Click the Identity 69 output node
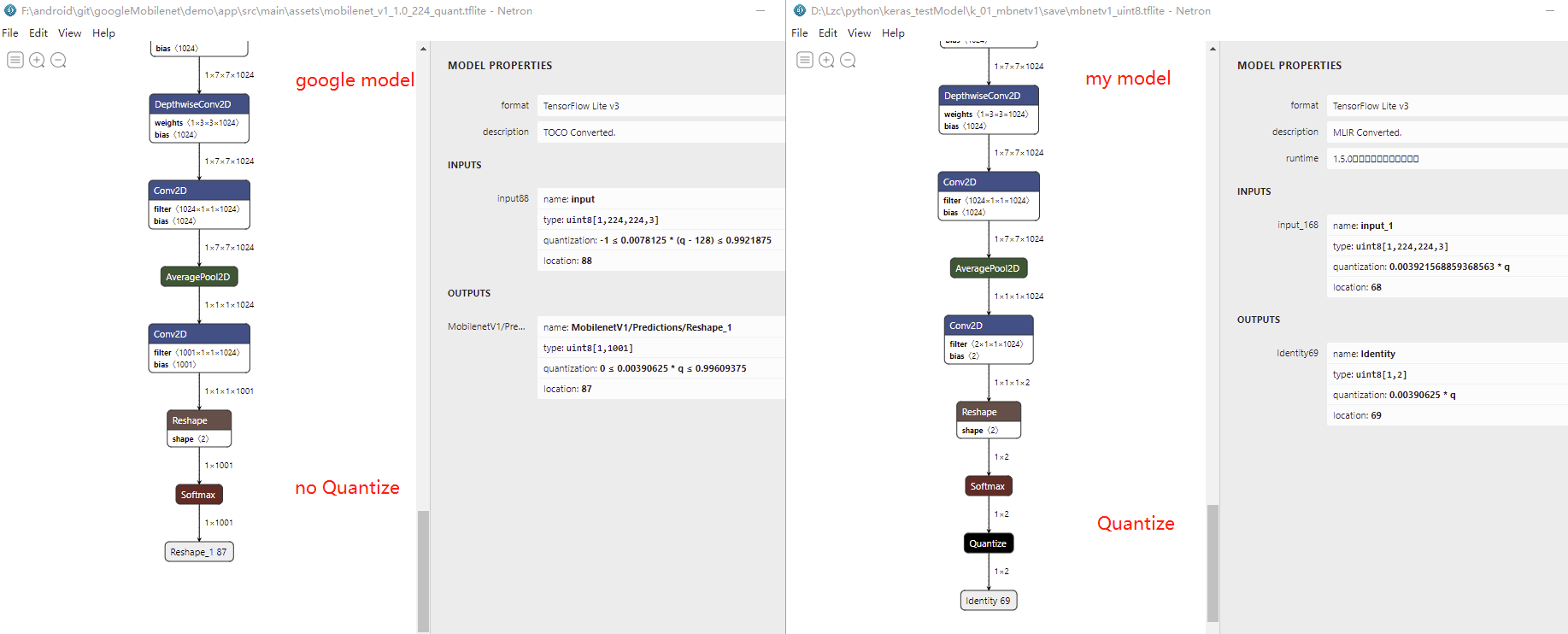Screen dimensions: 1568x634 coord(988,601)
